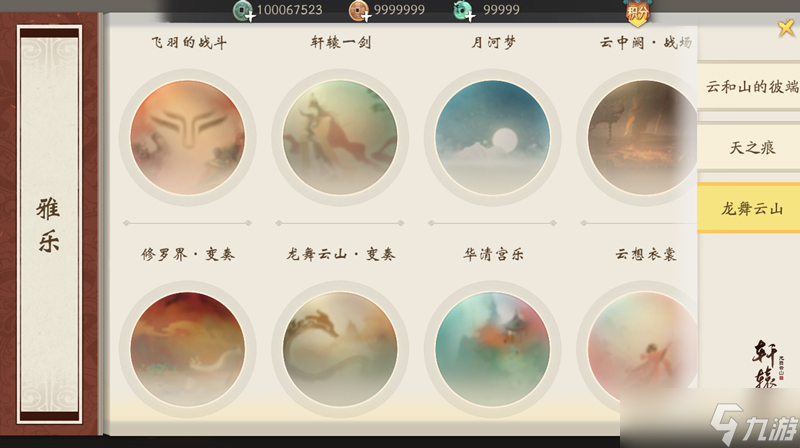Viewport: 800px width, 448px height.
Task: Click the 华清宫乐 title text
Action: click(493, 254)
